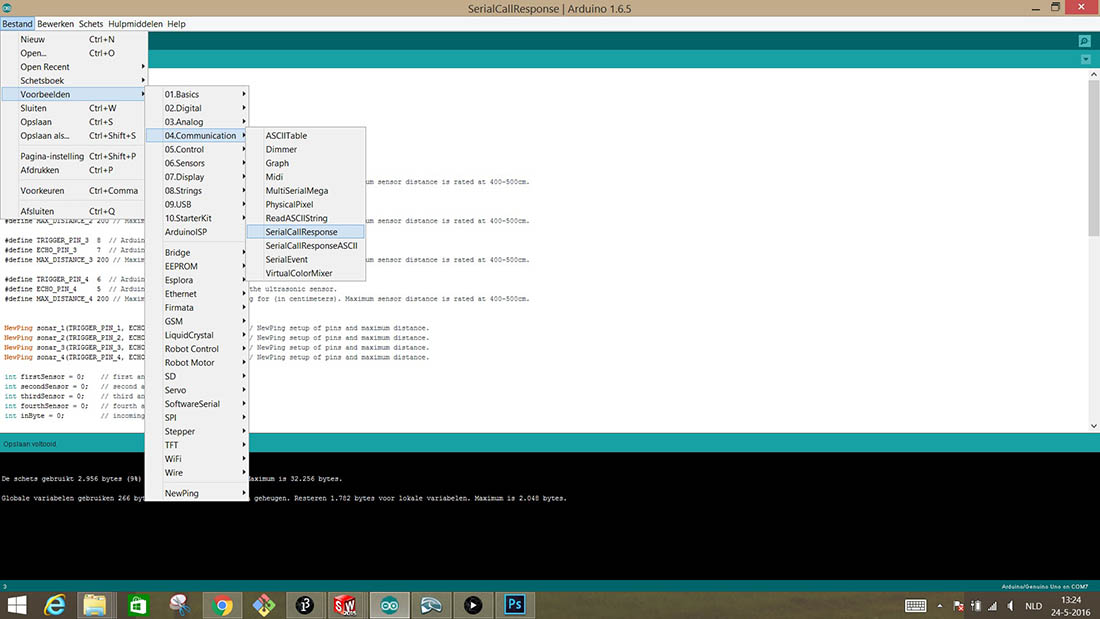Open Midi example sketch

click(x=306, y=177)
